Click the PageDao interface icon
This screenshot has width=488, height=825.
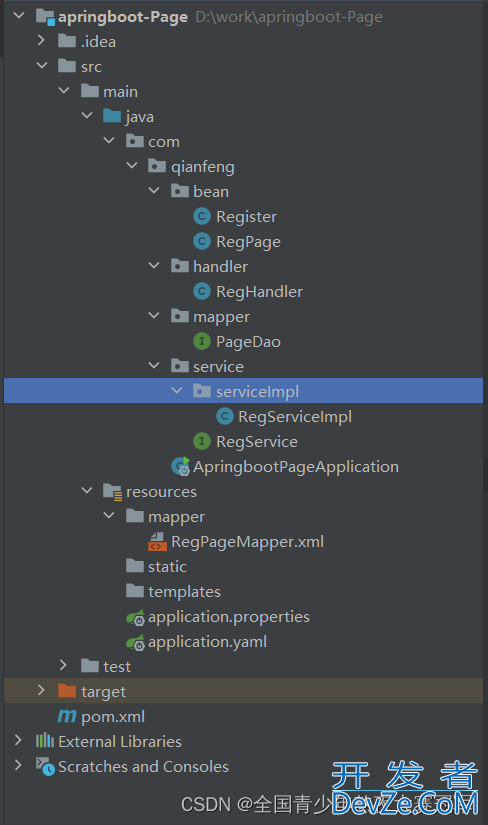click(x=202, y=341)
